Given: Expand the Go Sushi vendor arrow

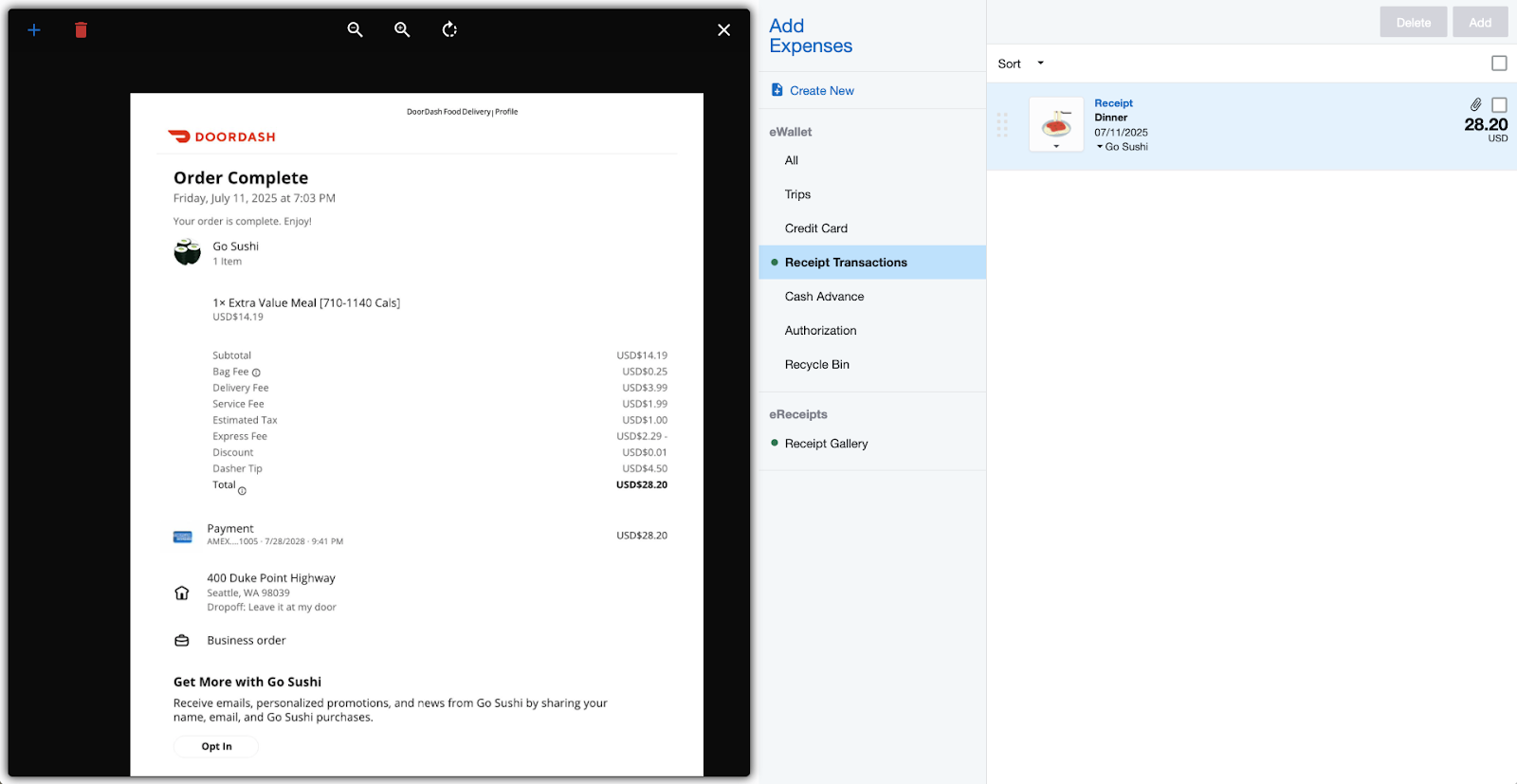Looking at the screenshot, I should point(1100,147).
